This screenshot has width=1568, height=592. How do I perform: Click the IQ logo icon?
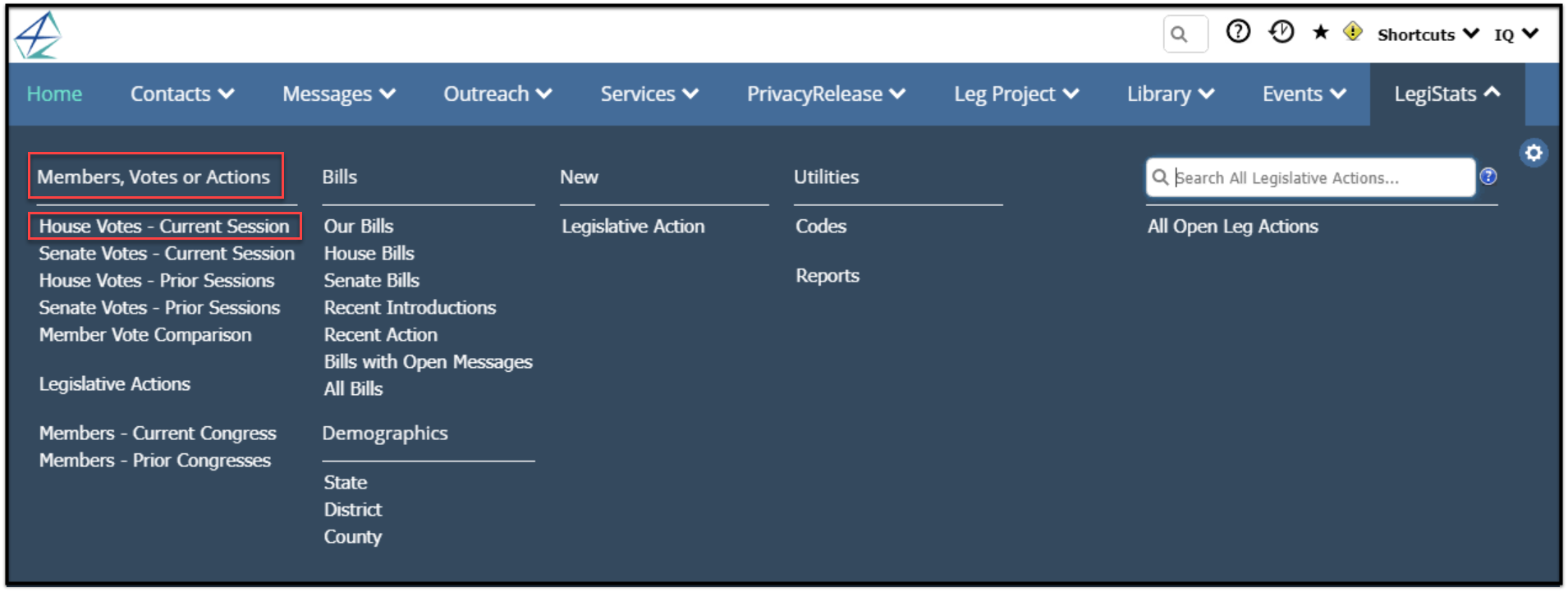click(38, 35)
